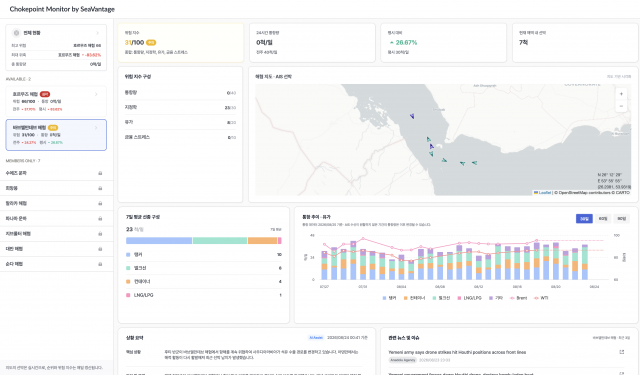Click the lock icon on the 대만 해협 row

100,249
